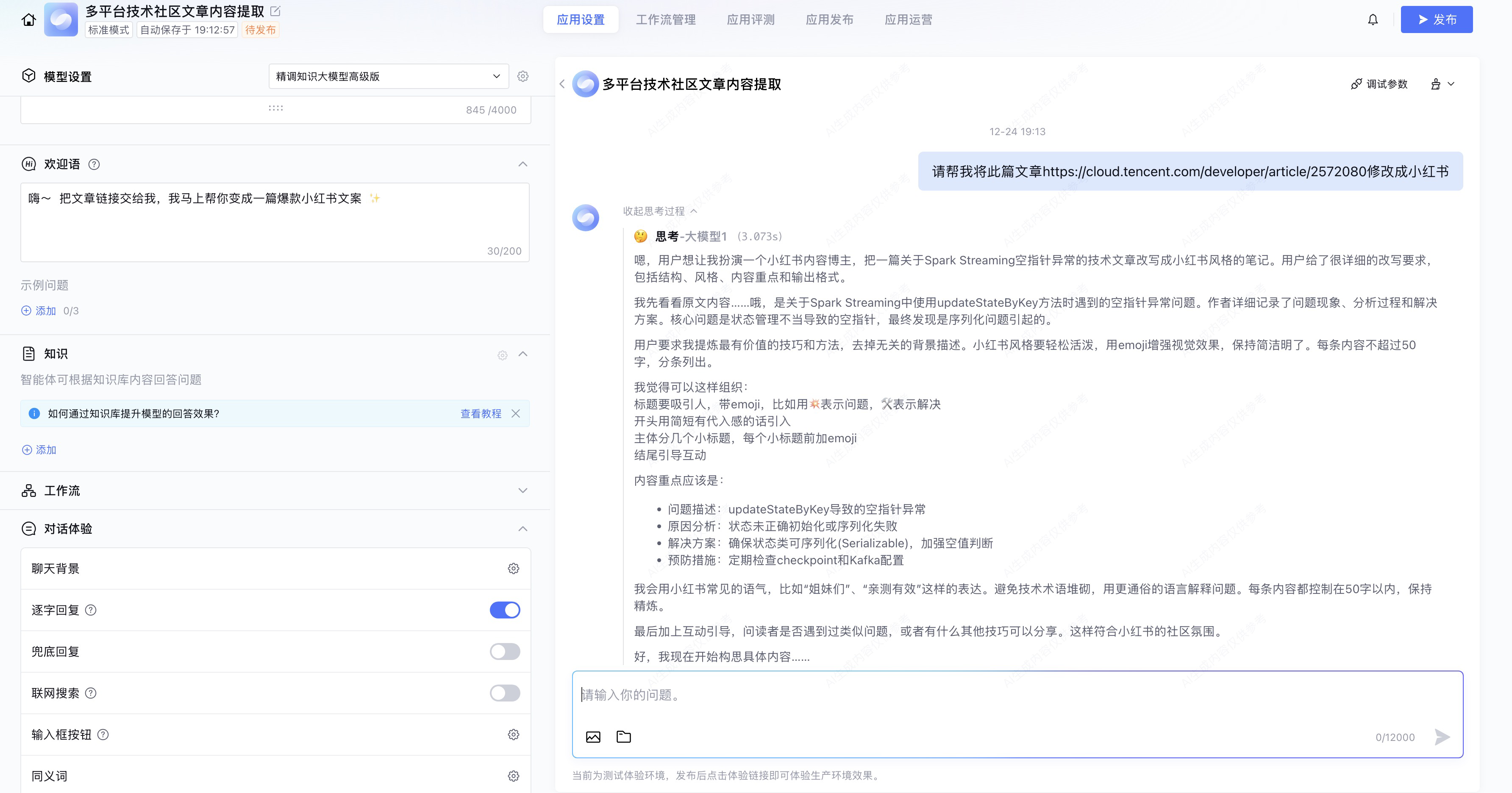Disable the 逐字回复 toggle
This screenshot has height=793, width=1512.
click(505, 610)
